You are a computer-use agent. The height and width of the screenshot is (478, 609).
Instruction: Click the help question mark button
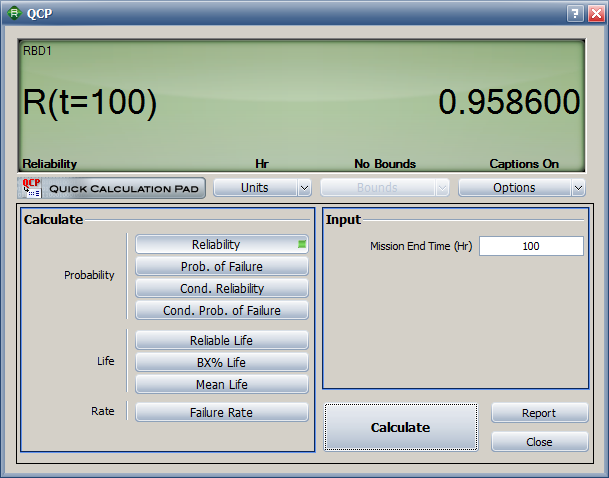coord(575,13)
